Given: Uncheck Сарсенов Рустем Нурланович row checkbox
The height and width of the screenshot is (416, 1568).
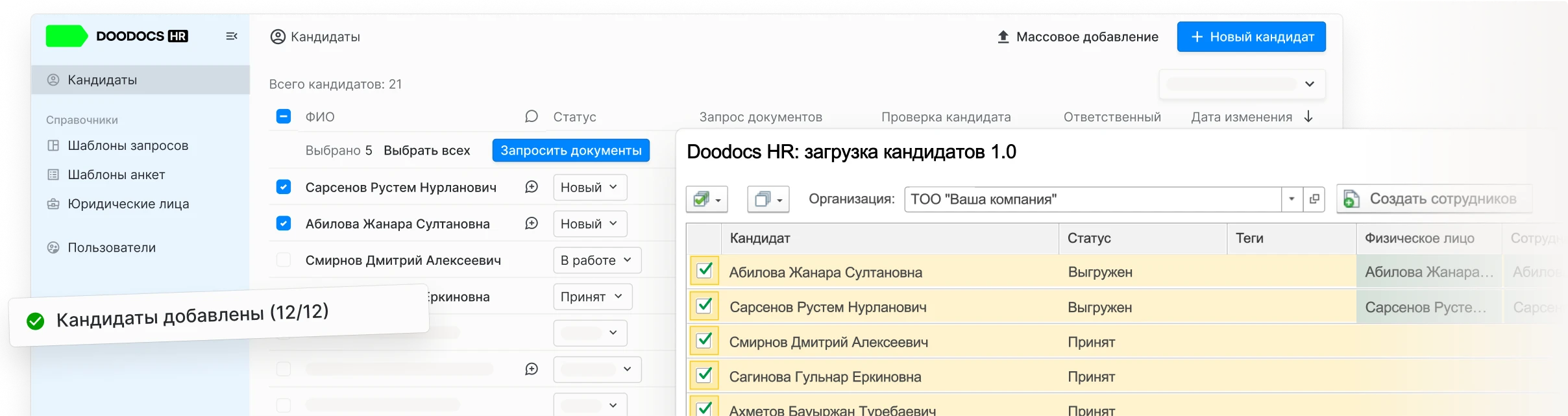Looking at the screenshot, I should 284,187.
